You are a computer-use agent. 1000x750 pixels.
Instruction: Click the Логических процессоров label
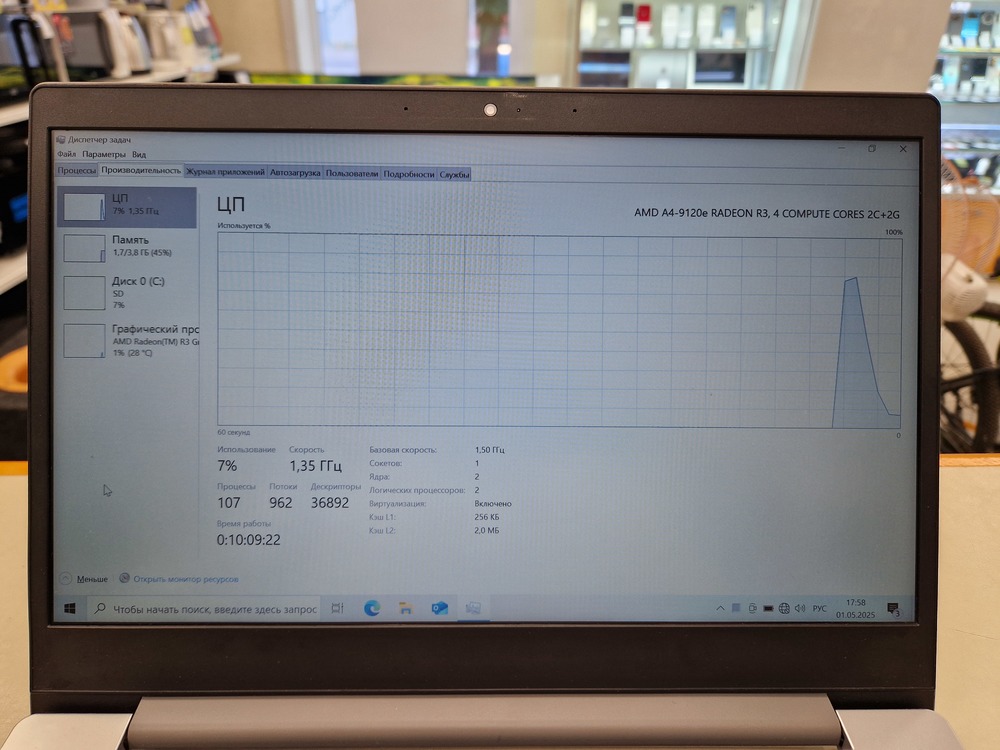point(417,490)
